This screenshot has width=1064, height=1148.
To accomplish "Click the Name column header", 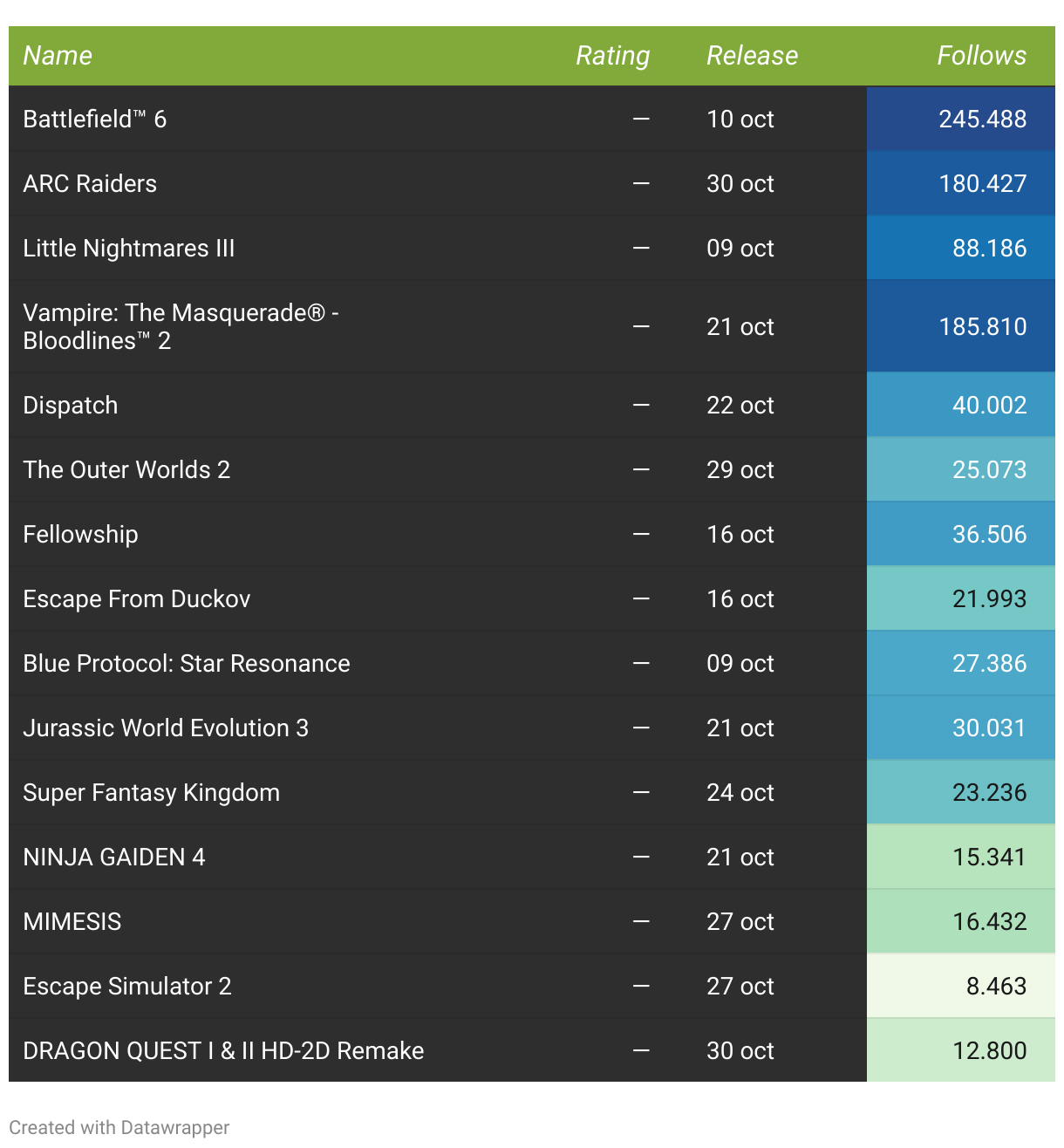I will (58, 56).
